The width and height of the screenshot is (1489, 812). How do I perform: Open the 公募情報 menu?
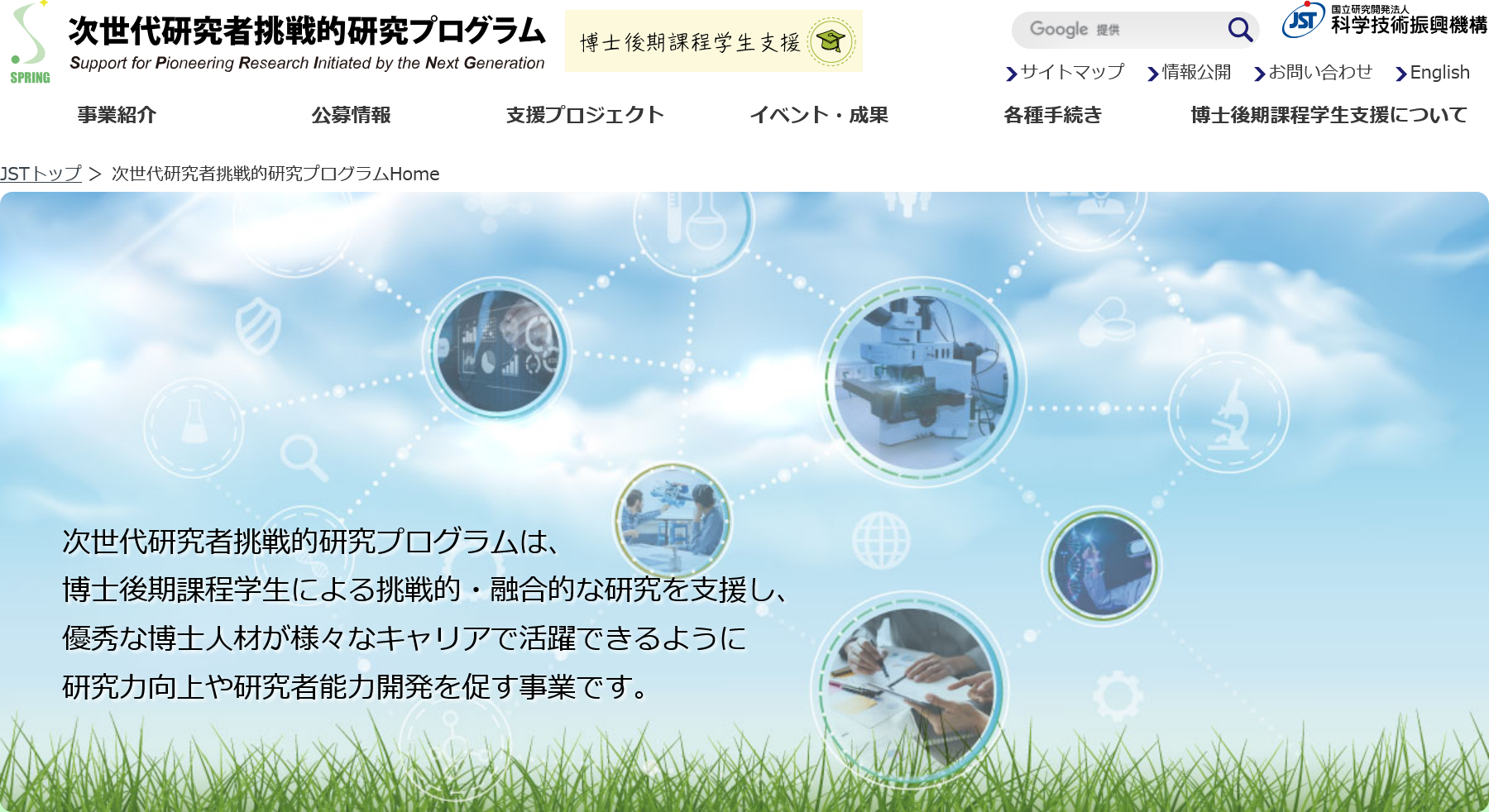pyautogui.click(x=351, y=115)
